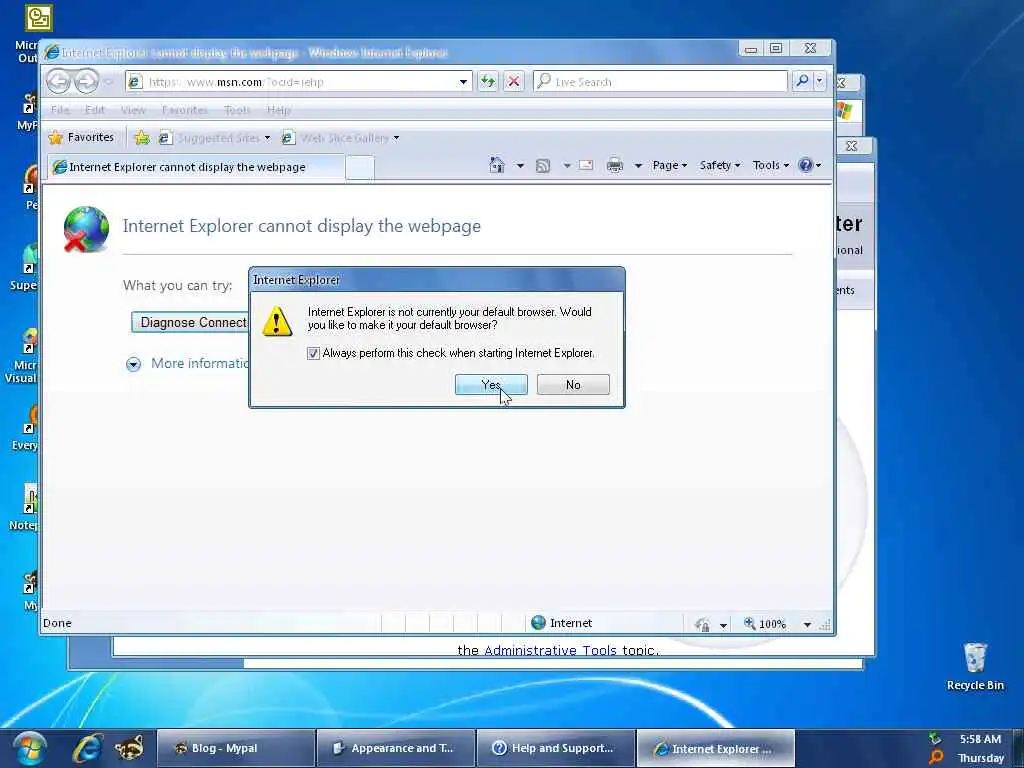Viewport: 1024px width, 768px height.
Task: Open the View menu
Action: point(133,110)
